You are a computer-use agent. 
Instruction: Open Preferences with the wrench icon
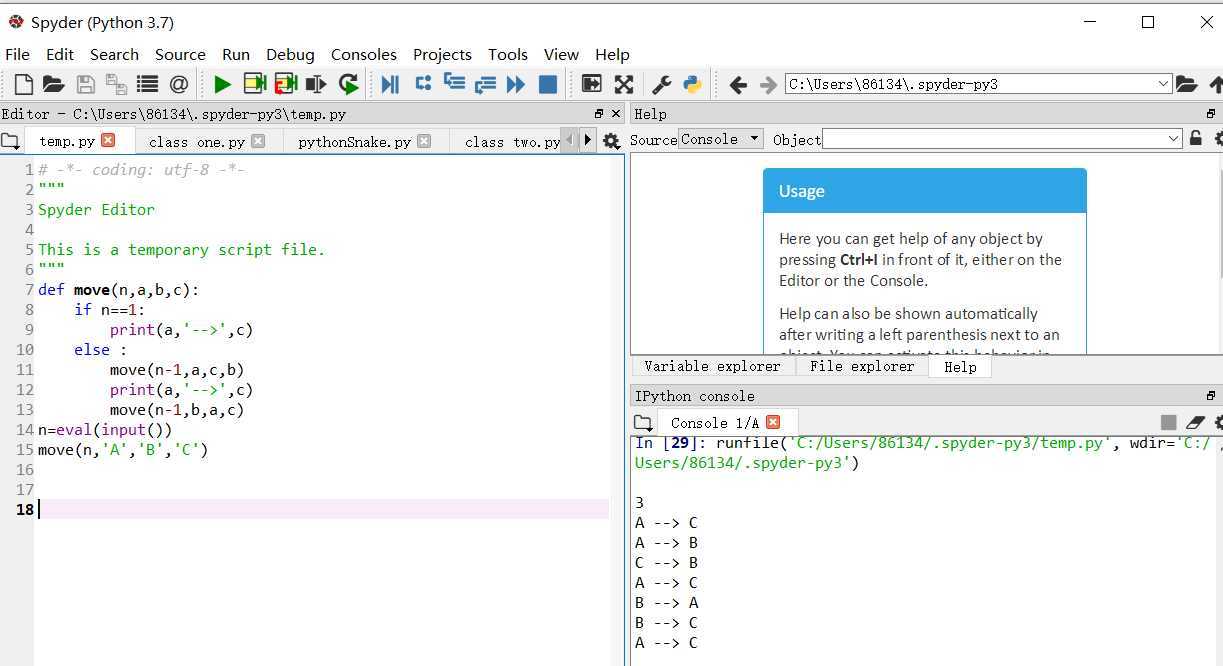(x=661, y=85)
